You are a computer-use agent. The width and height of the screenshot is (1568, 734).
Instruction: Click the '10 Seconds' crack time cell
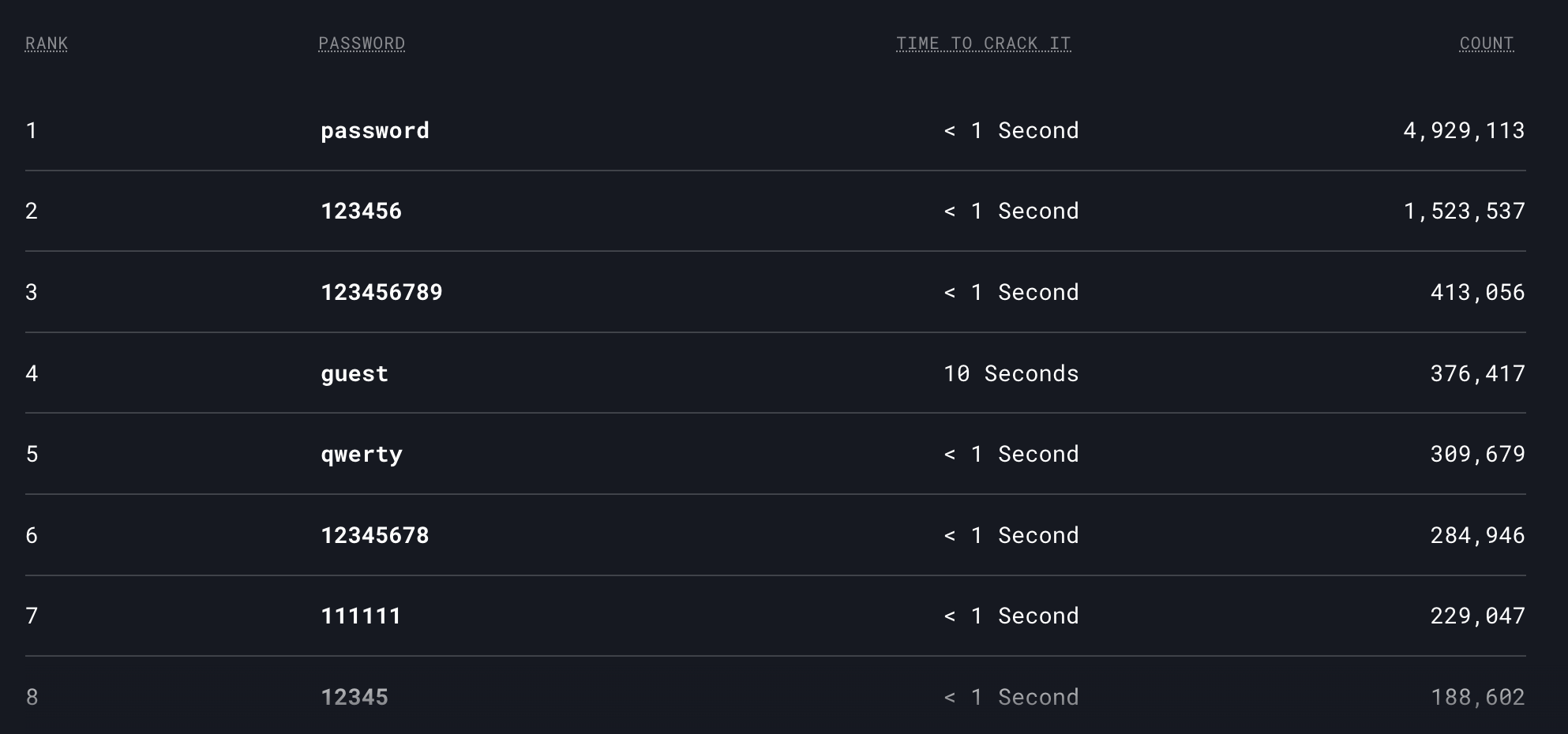click(x=1011, y=374)
